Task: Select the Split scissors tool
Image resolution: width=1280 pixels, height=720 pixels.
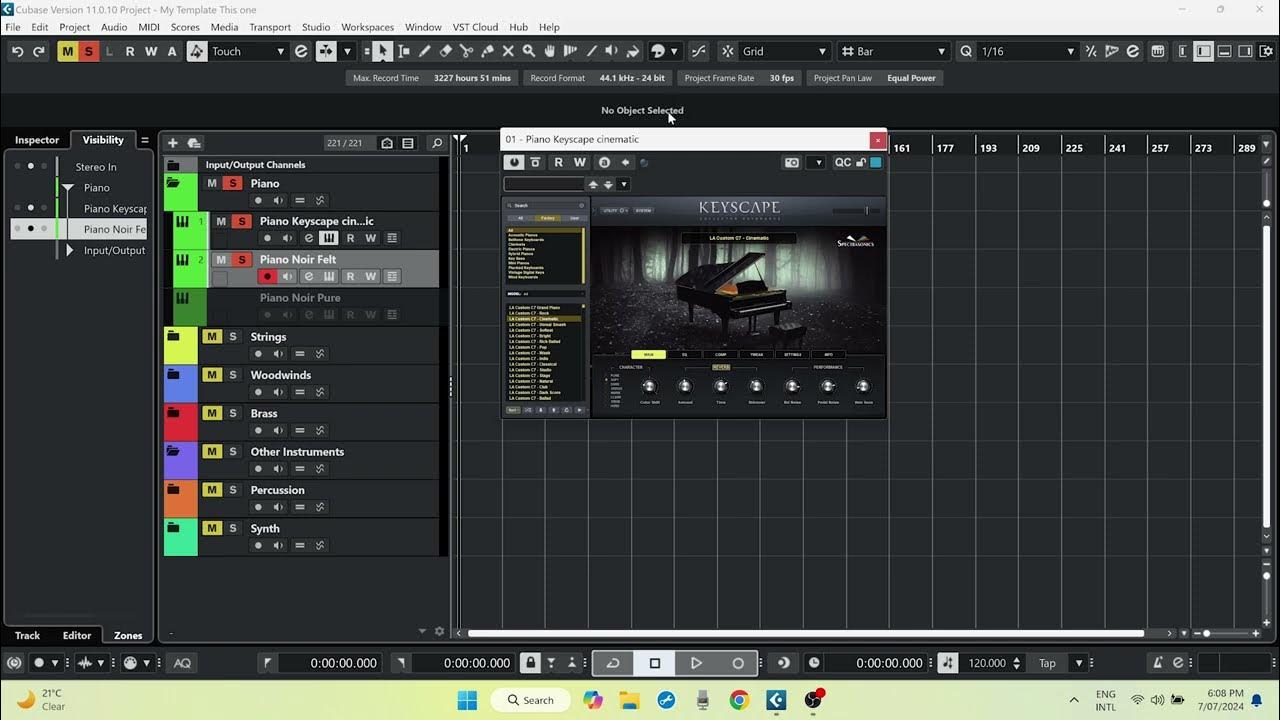Action: pos(466,51)
